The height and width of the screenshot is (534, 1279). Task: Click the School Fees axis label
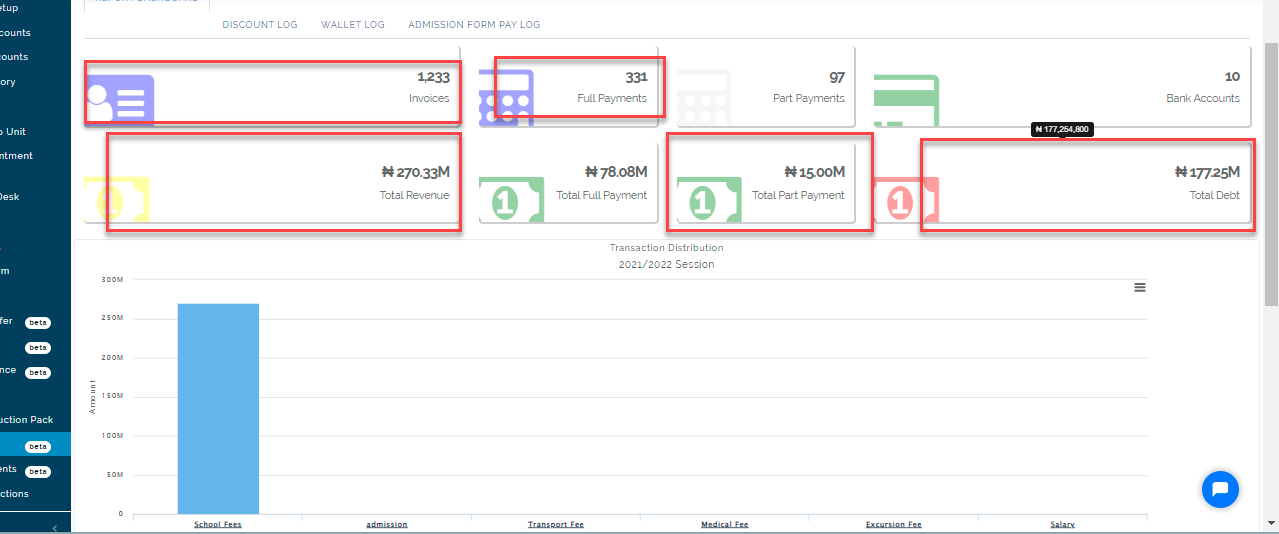218,524
